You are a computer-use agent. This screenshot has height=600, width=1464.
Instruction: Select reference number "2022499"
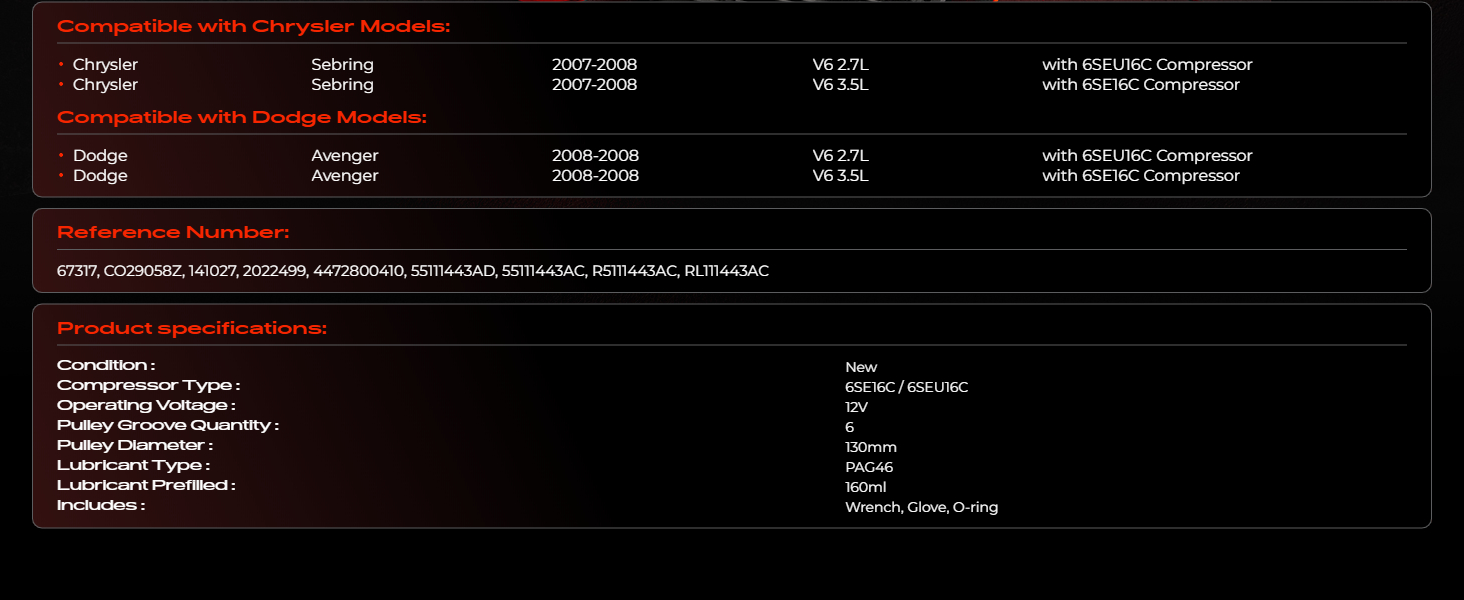point(275,271)
